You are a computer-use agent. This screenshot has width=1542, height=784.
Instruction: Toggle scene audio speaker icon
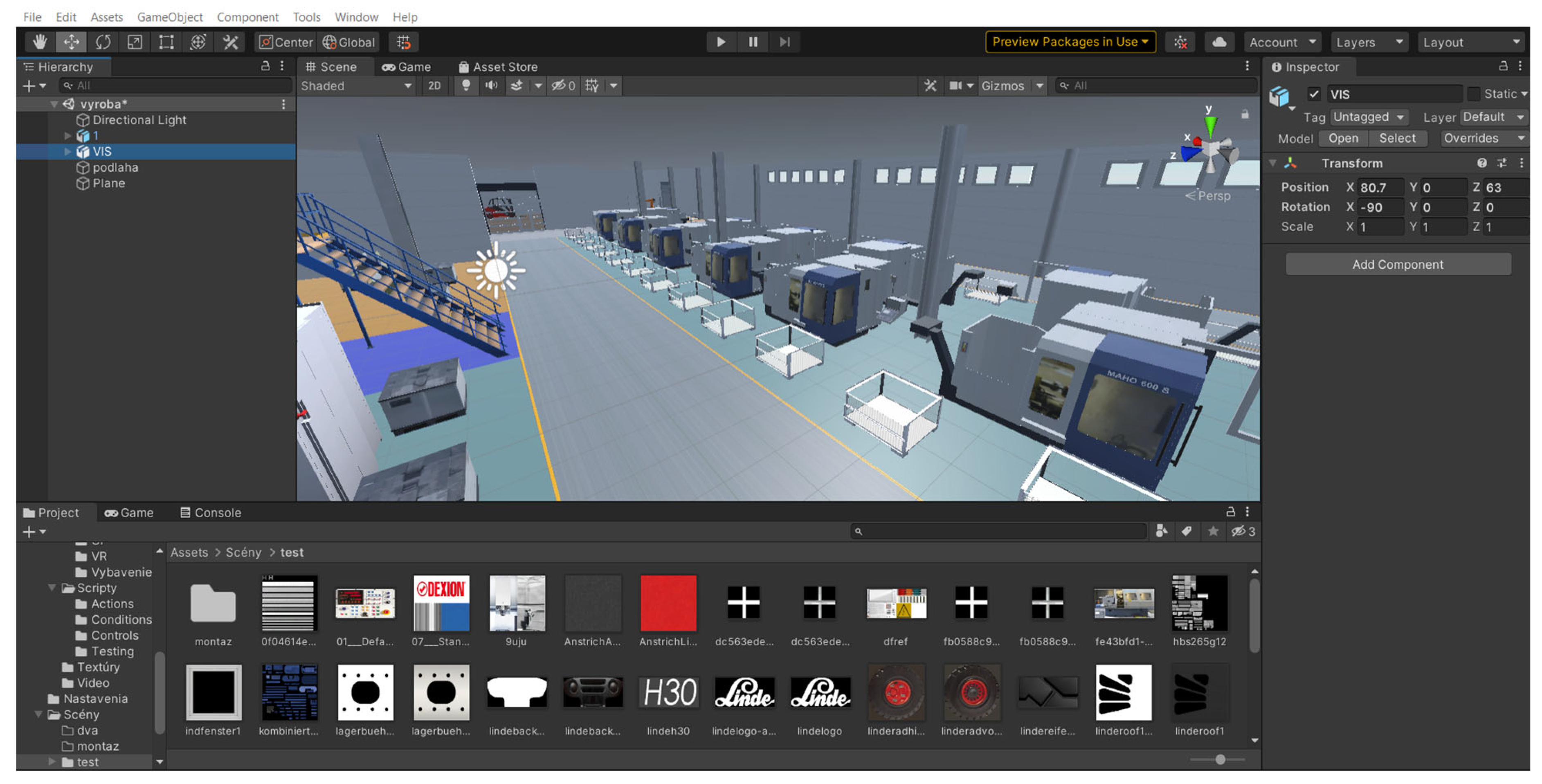pos(491,85)
